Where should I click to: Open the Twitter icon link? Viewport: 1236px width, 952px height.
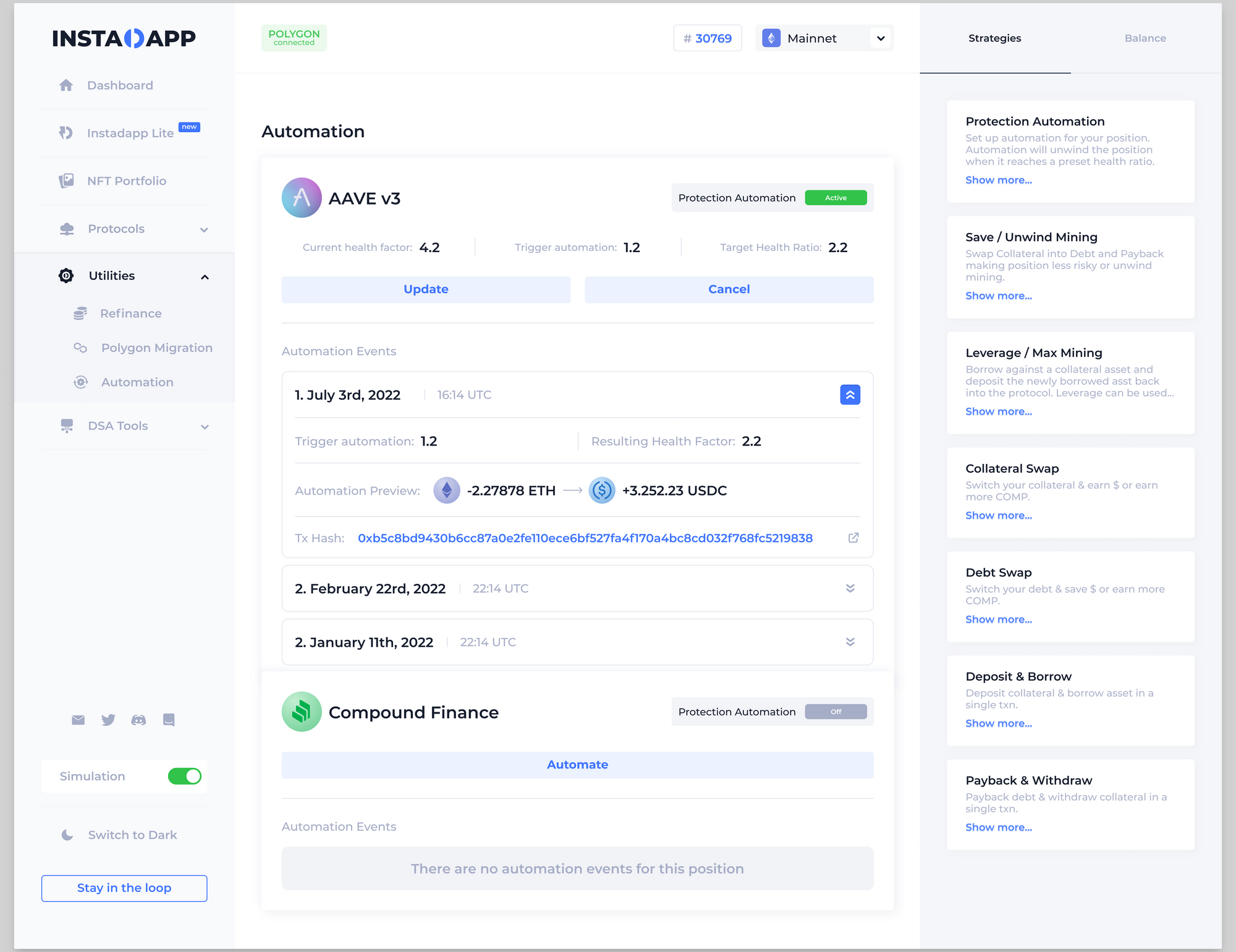108,720
